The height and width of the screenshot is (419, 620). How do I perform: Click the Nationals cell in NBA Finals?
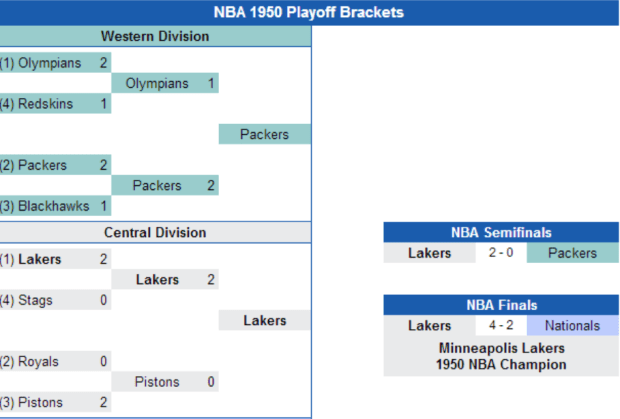(x=573, y=326)
